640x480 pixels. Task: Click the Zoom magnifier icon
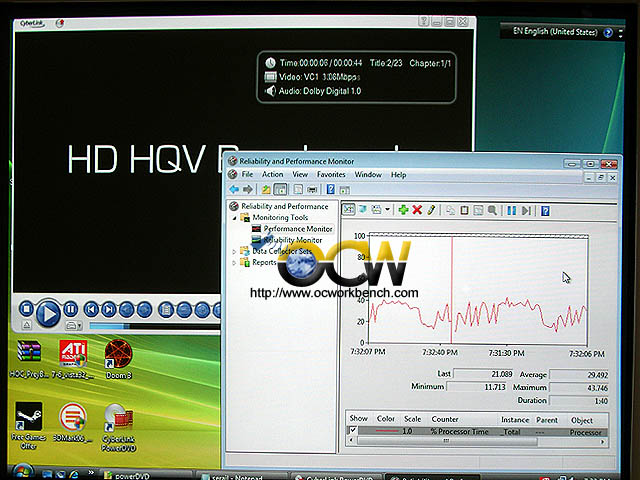492,210
